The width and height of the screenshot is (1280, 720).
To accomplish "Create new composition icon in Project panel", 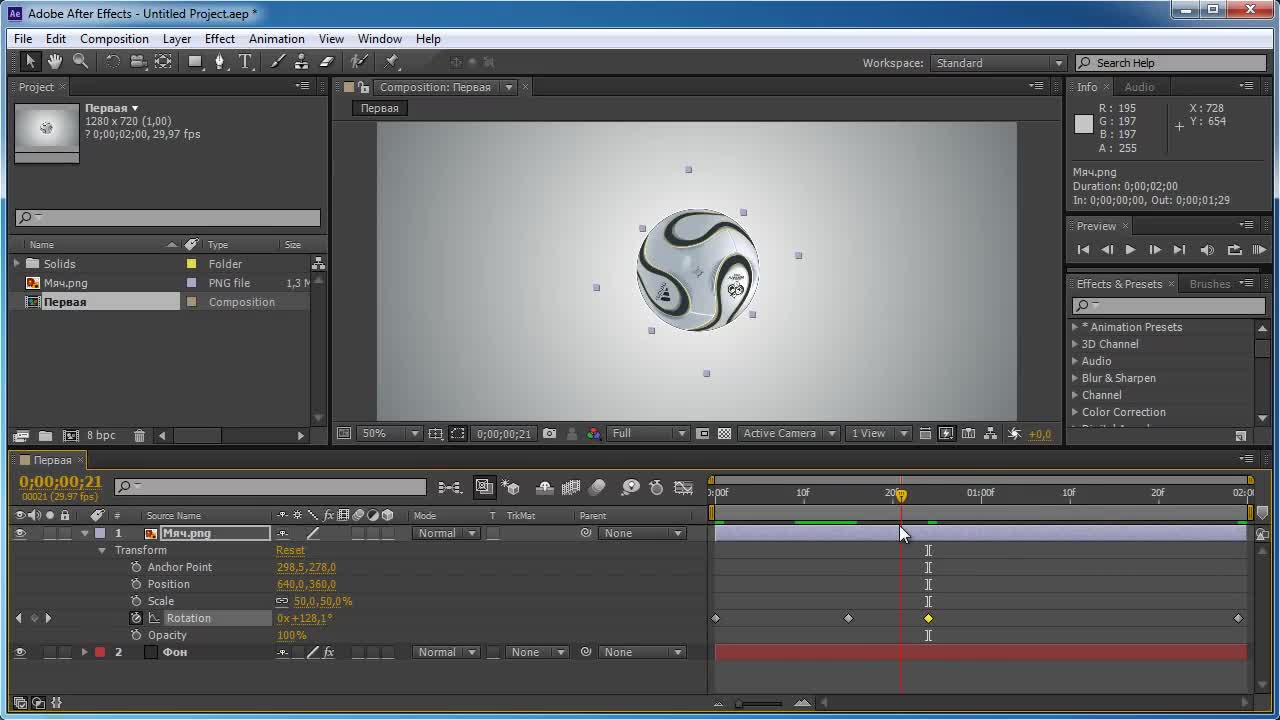I will click(70, 435).
